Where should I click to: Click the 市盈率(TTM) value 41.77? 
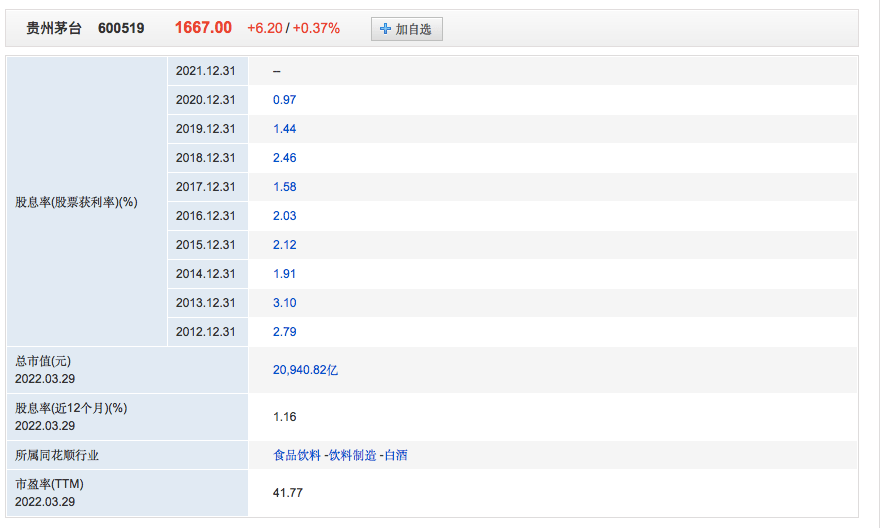pos(287,493)
